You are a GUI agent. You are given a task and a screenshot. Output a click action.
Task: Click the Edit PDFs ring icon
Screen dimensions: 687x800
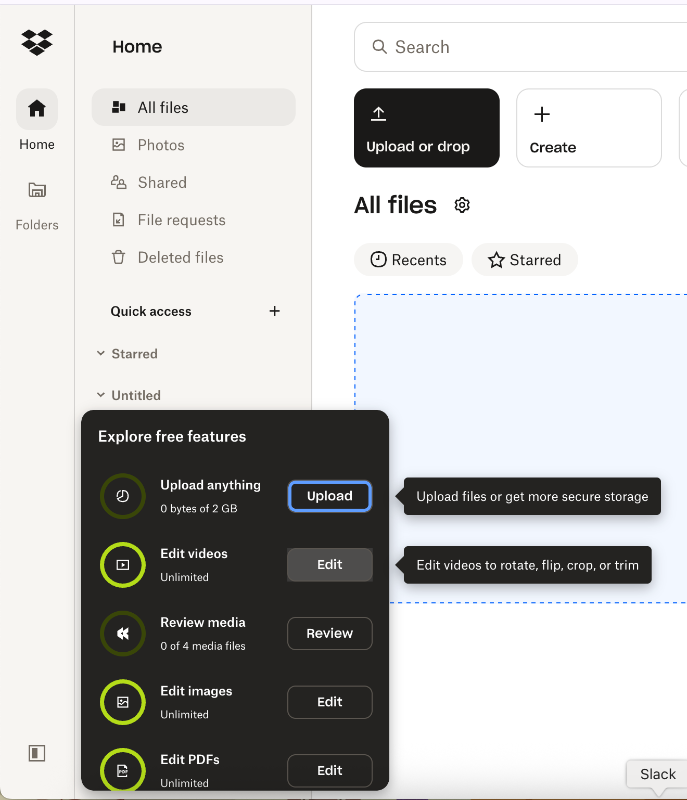(123, 770)
